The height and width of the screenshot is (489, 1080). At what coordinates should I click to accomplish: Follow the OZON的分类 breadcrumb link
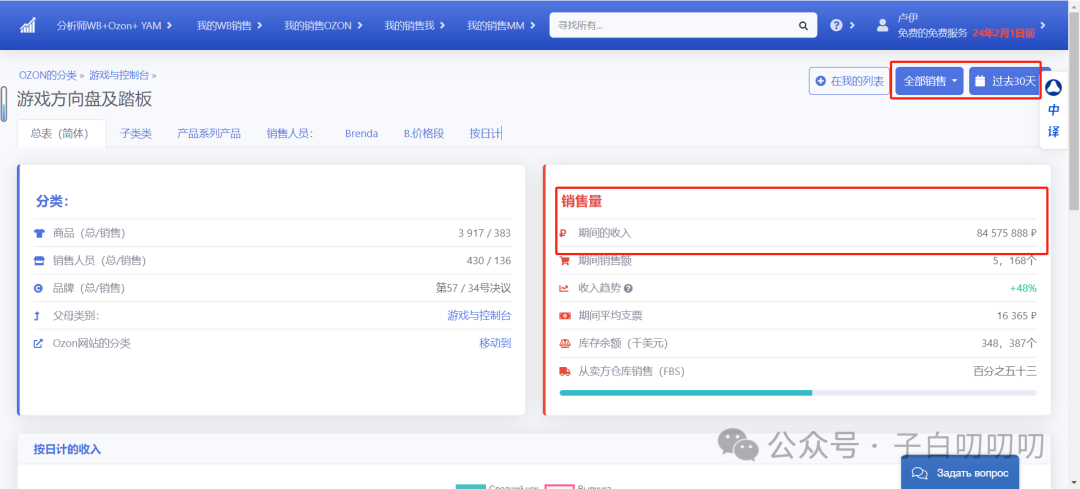tap(48, 74)
